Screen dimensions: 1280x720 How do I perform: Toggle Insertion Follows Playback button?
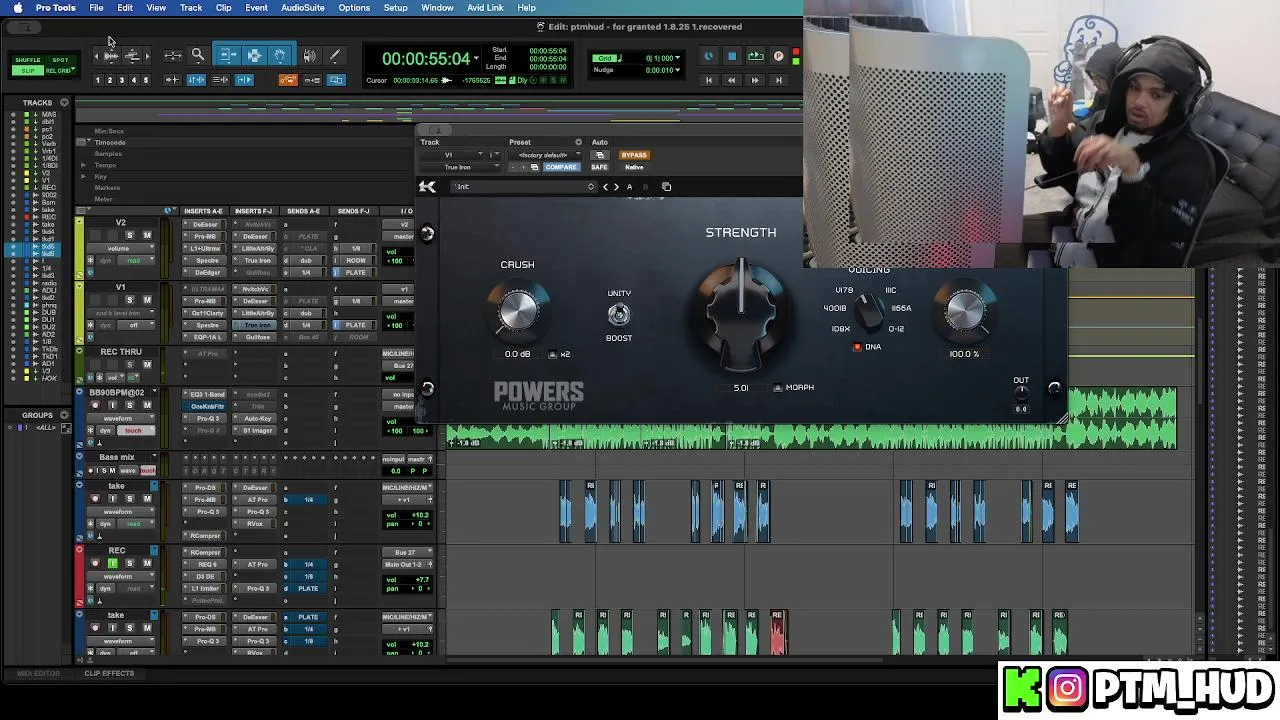[244, 80]
